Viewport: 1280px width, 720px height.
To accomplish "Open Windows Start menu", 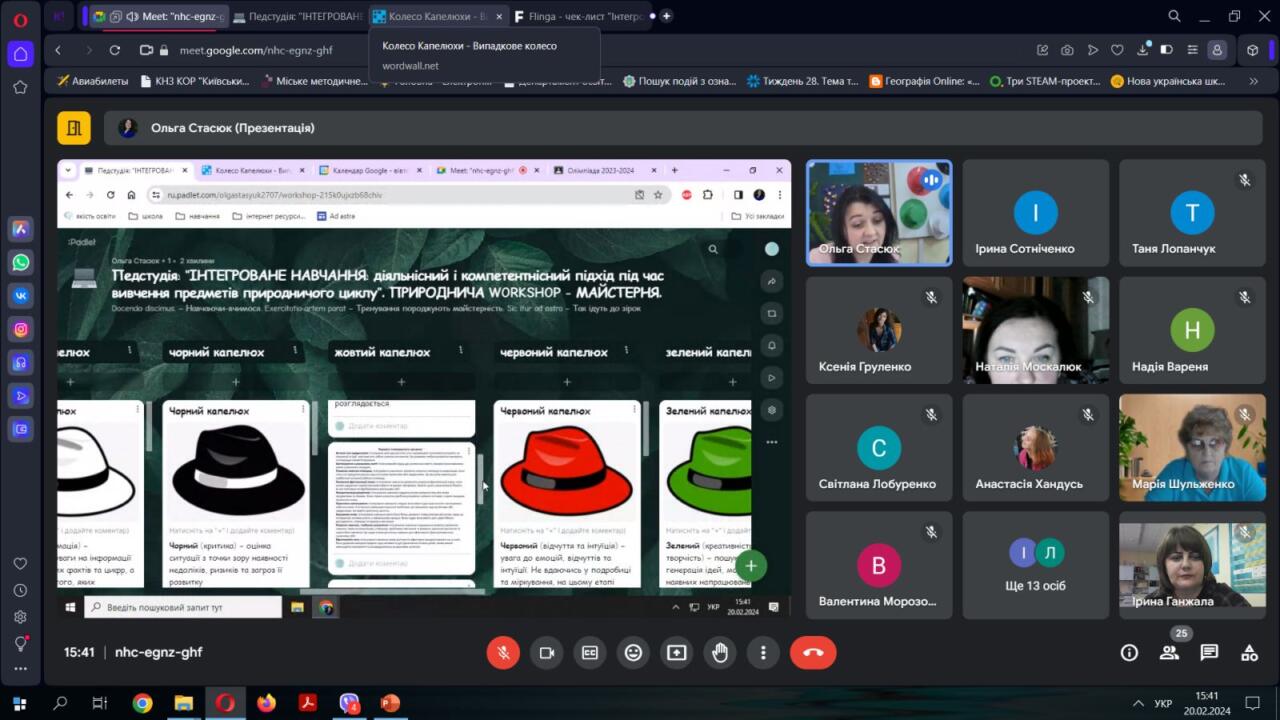I will 19,703.
